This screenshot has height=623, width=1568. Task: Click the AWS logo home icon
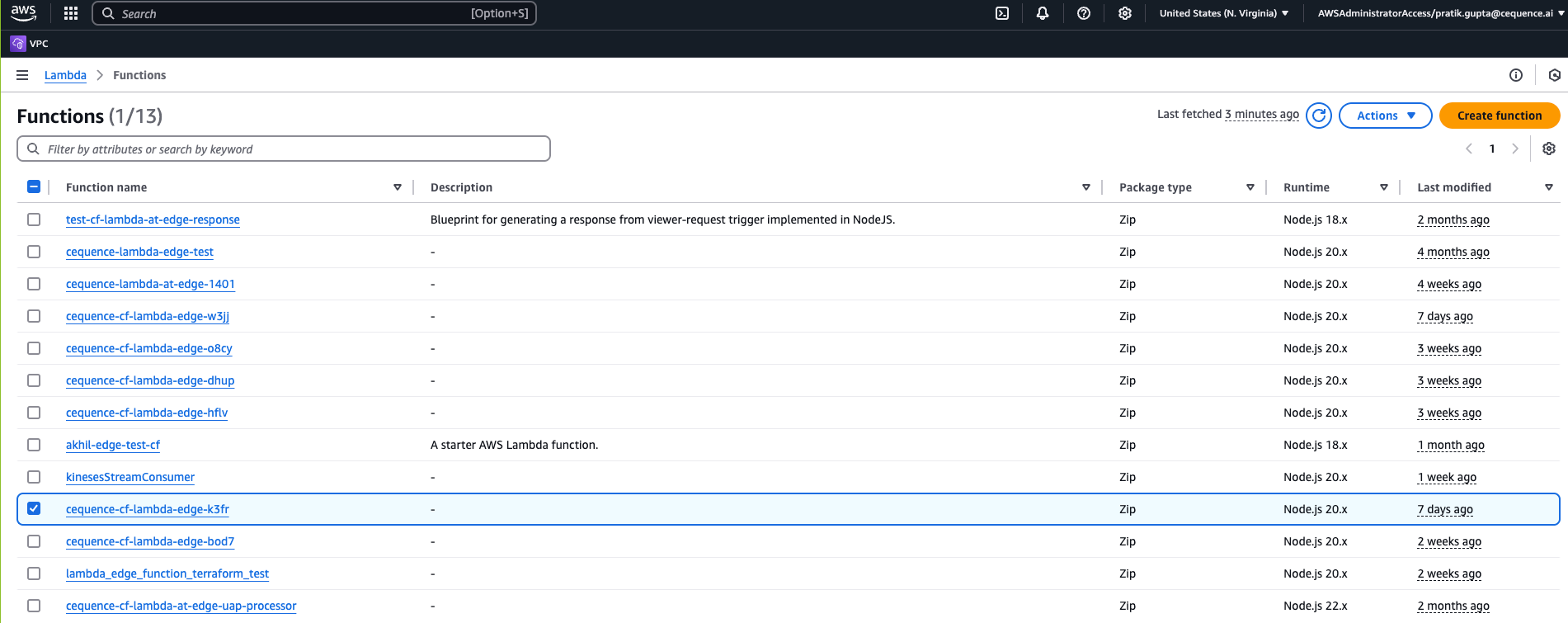(x=23, y=13)
